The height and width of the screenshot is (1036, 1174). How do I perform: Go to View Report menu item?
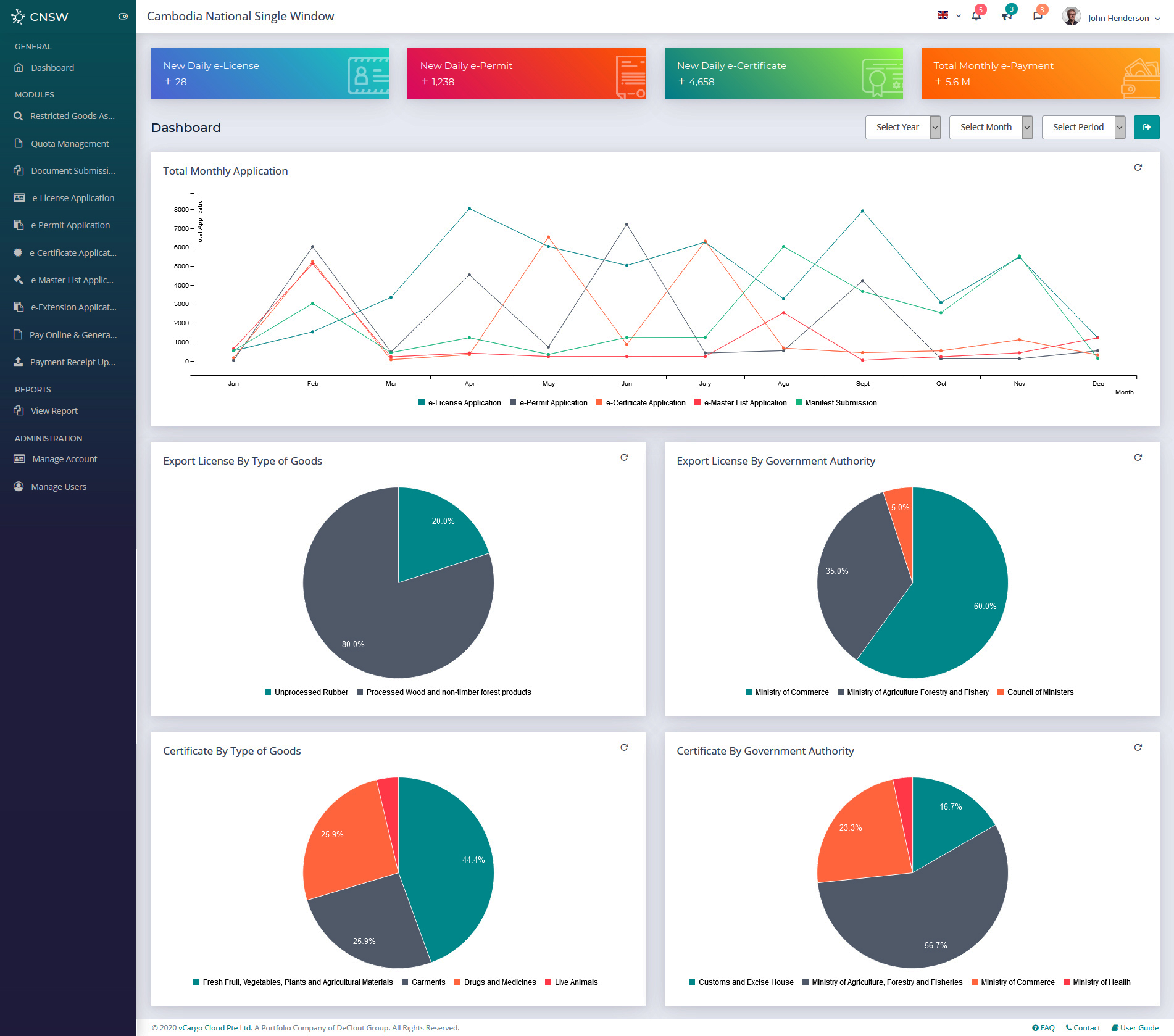[x=54, y=411]
